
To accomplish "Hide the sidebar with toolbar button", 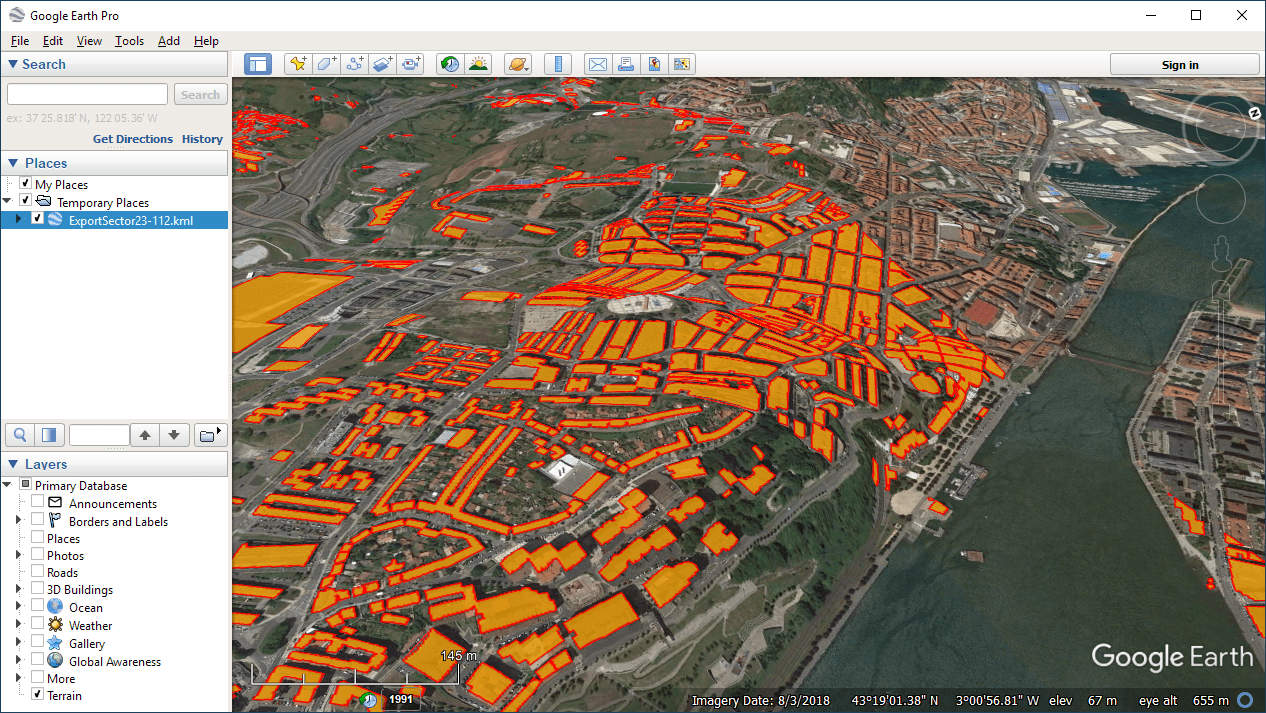I will (x=258, y=64).
